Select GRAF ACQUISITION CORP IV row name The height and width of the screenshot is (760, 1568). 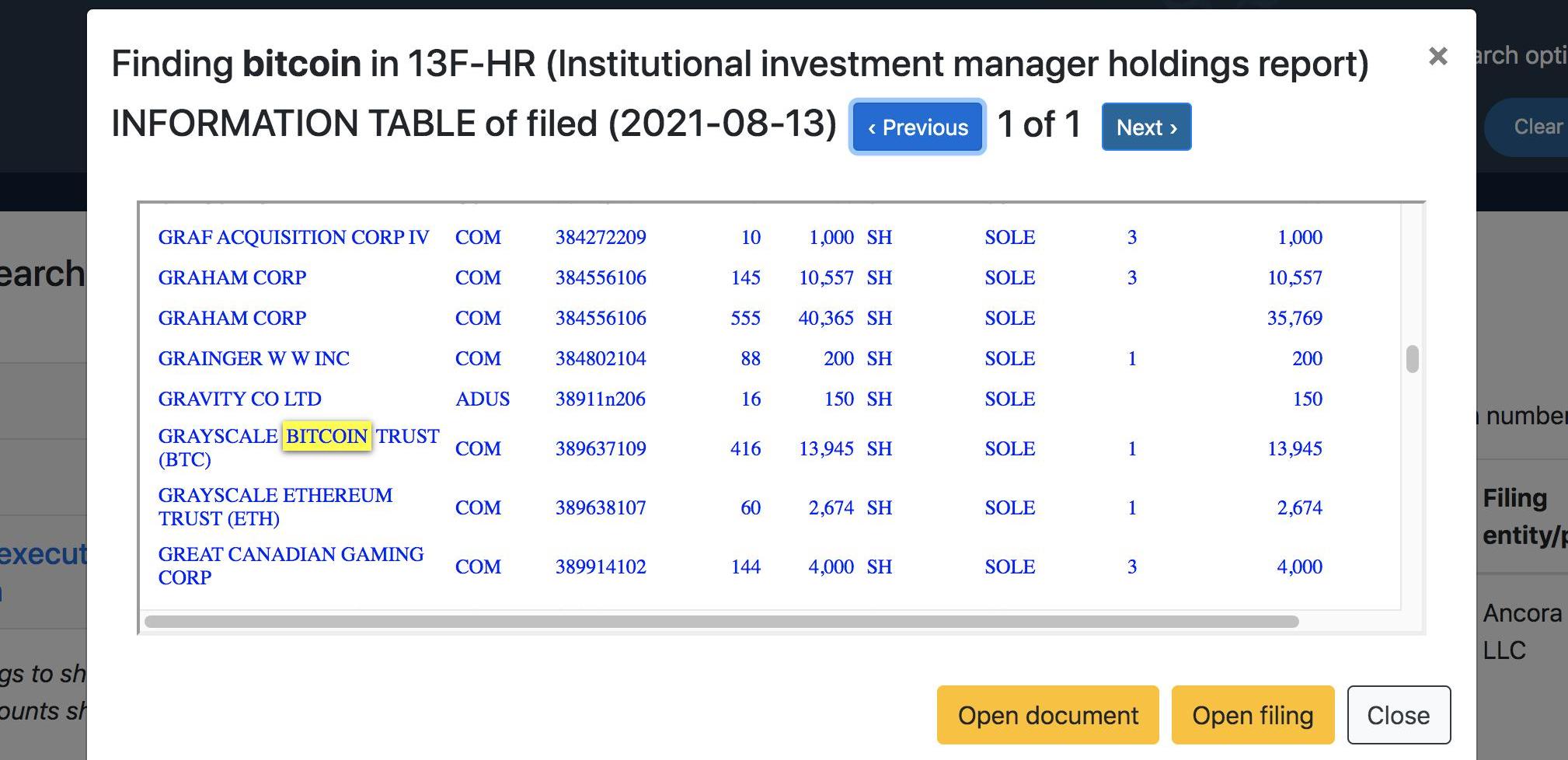[x=294, y=237]
